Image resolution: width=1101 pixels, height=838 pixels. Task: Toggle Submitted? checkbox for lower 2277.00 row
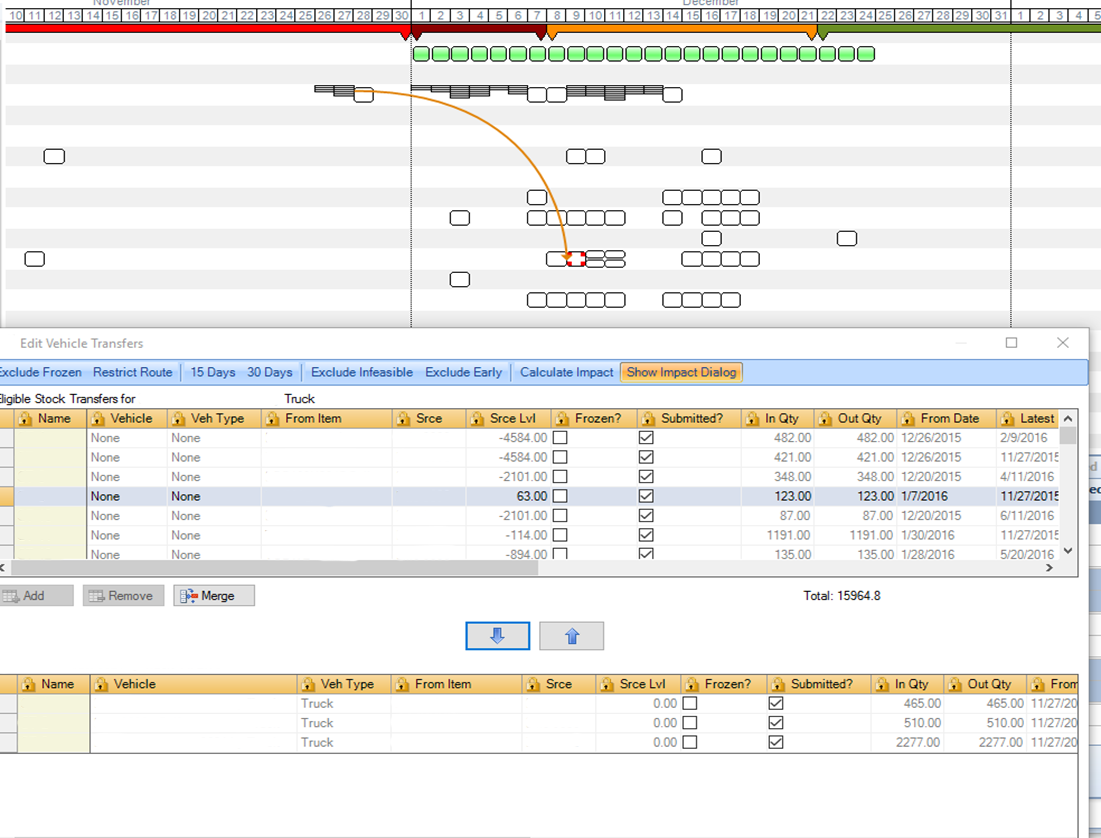tap(776, 742)
